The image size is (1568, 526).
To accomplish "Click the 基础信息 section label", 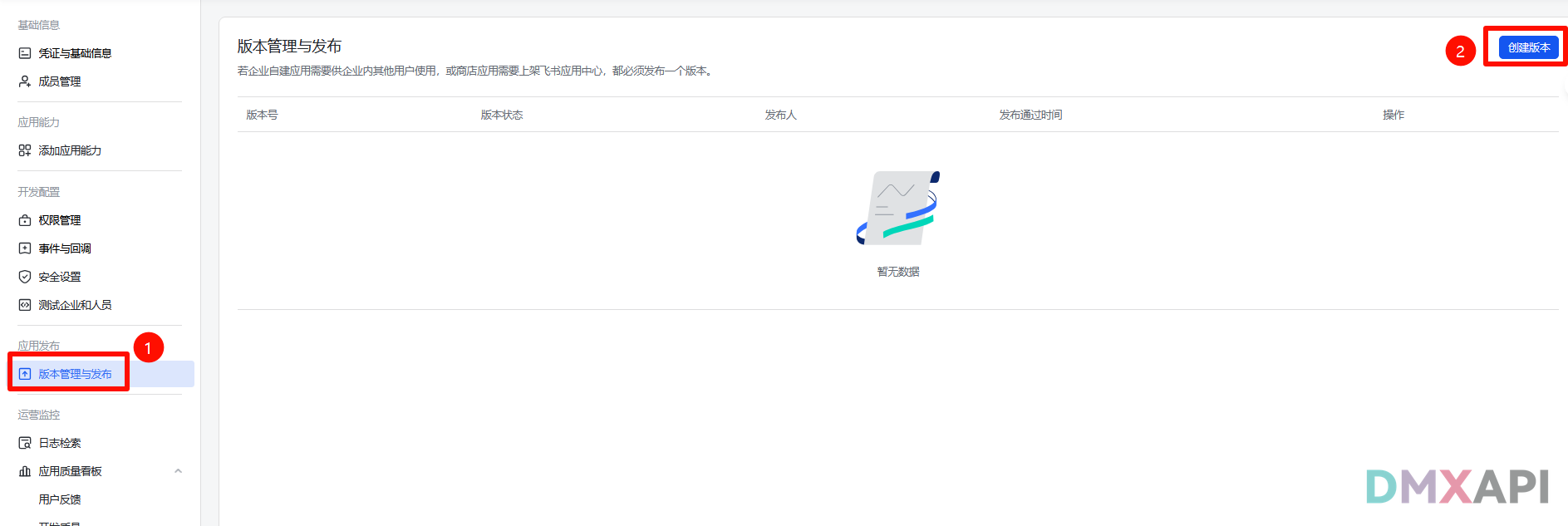I will pyautogui.click(x=39, y=25).
